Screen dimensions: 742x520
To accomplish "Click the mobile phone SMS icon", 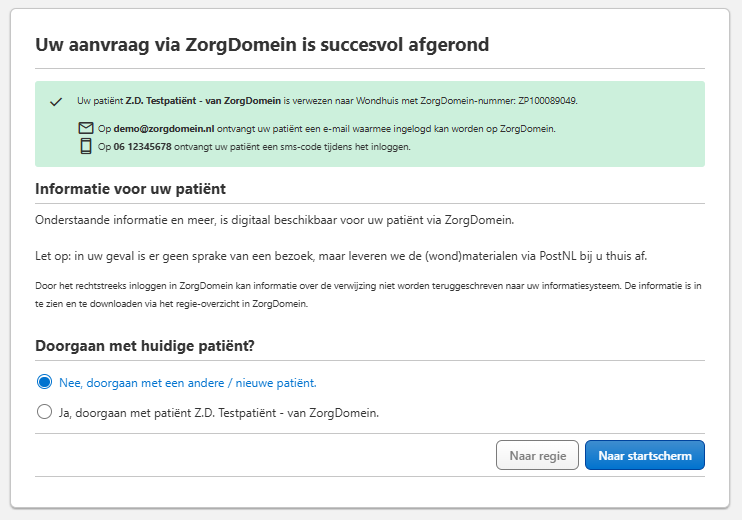I will [86, 147].
